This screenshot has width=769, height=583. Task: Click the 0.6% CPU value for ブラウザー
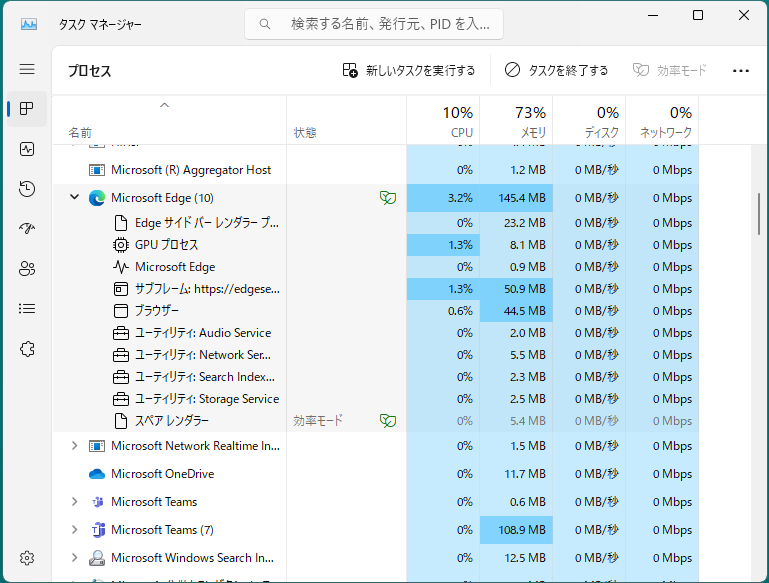[x=460, y=311]
